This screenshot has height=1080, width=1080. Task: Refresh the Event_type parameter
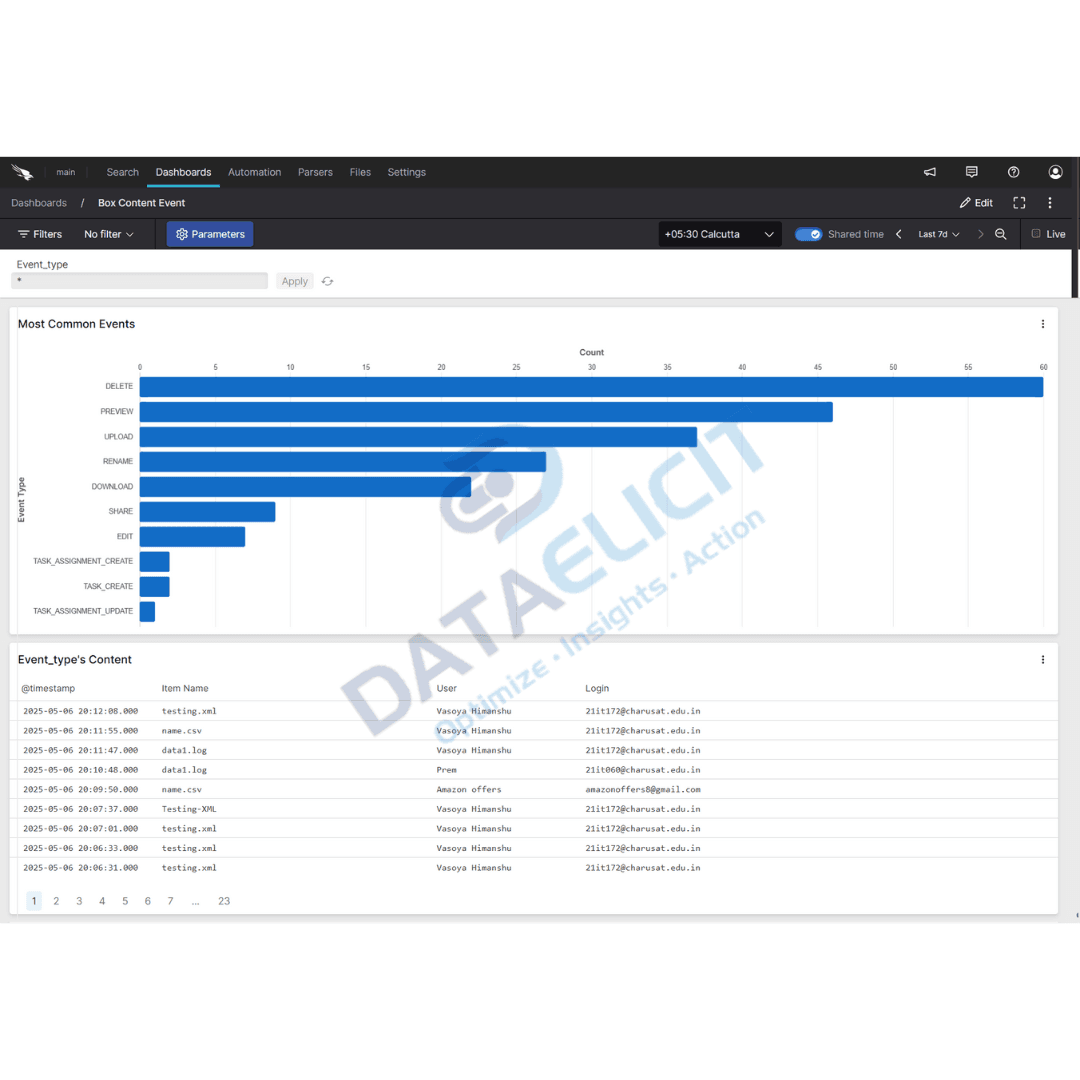[x=327, y=281]
